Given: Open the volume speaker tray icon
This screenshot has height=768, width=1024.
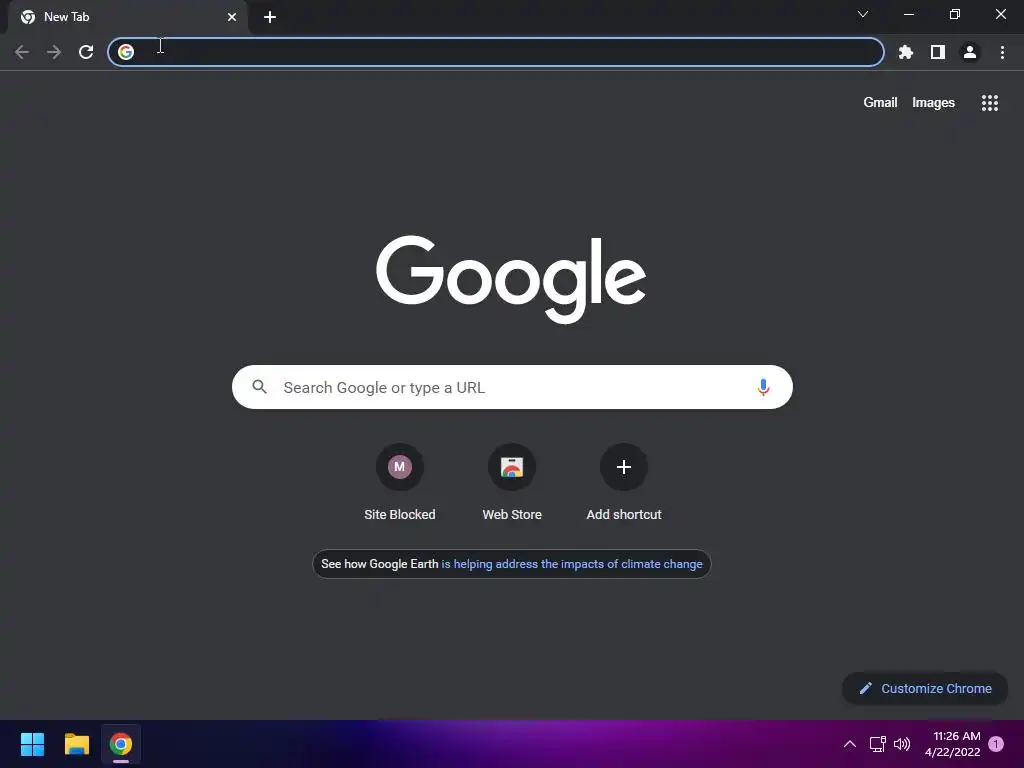Looking at the screenshot, I should pyautogui.click(x=902, y=744).
